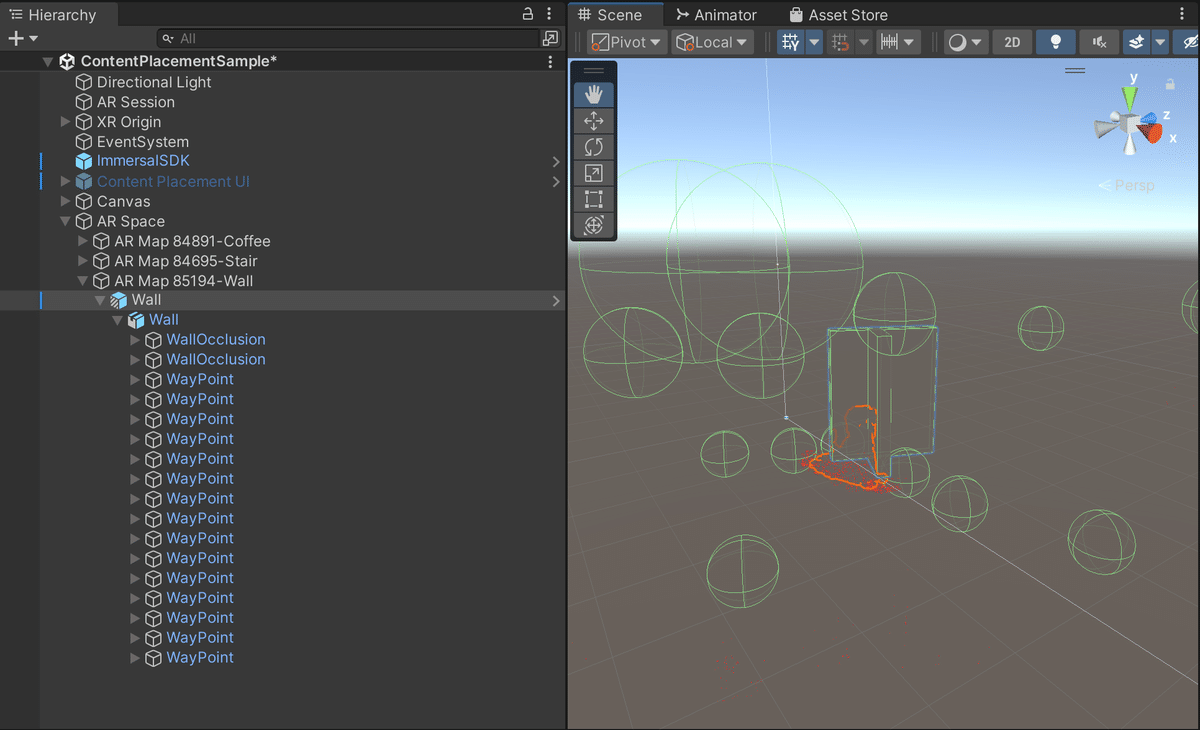The height and width of the screenshot is (730, 1200).
Task: Select the Hand view tool
Action: click(593, 95)
